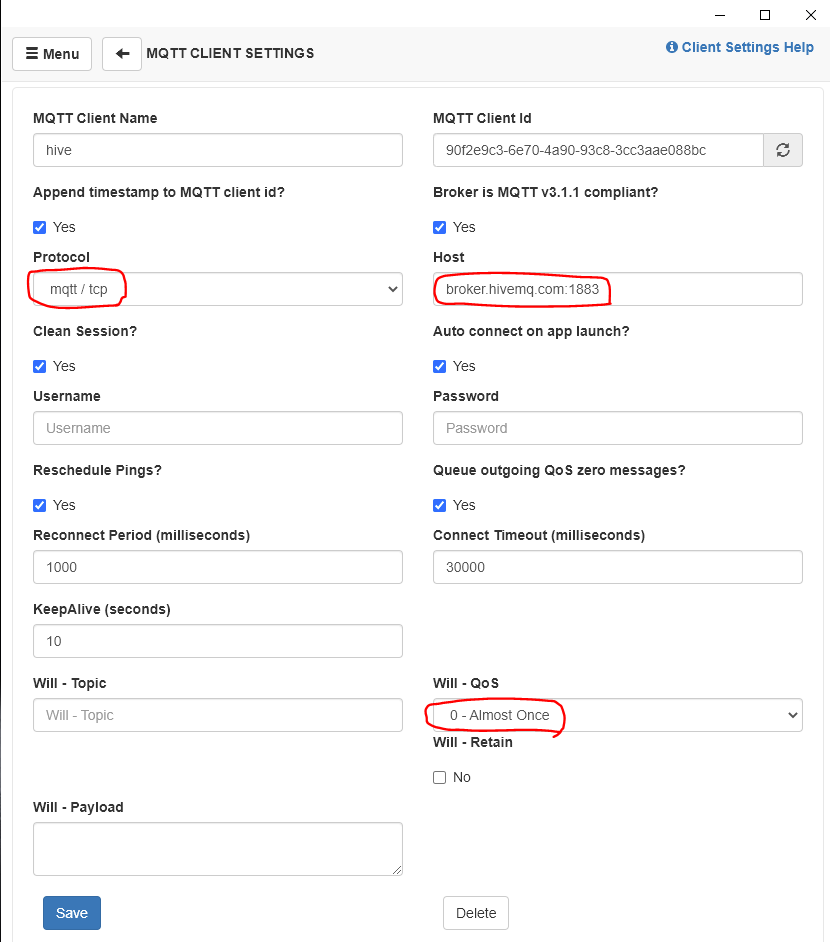Toggle Queue outgoing QoS zero messages checkbox
This screenshot has height=942, width=830.
(440, 505)
